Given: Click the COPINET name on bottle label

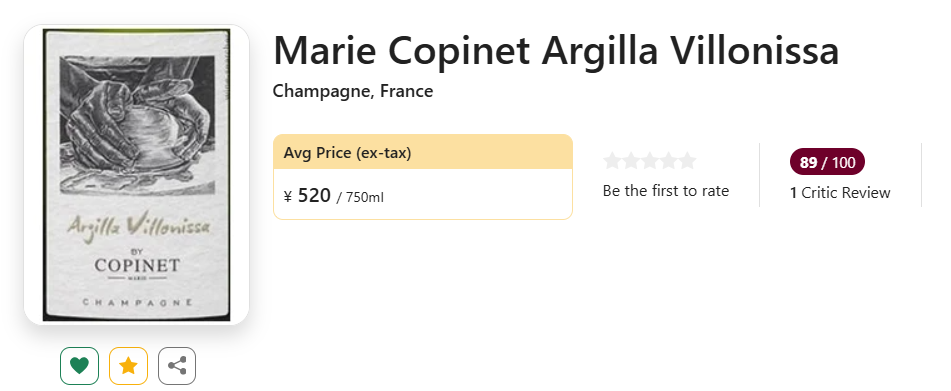Looking at the screenshot, I should coord(137,266).
